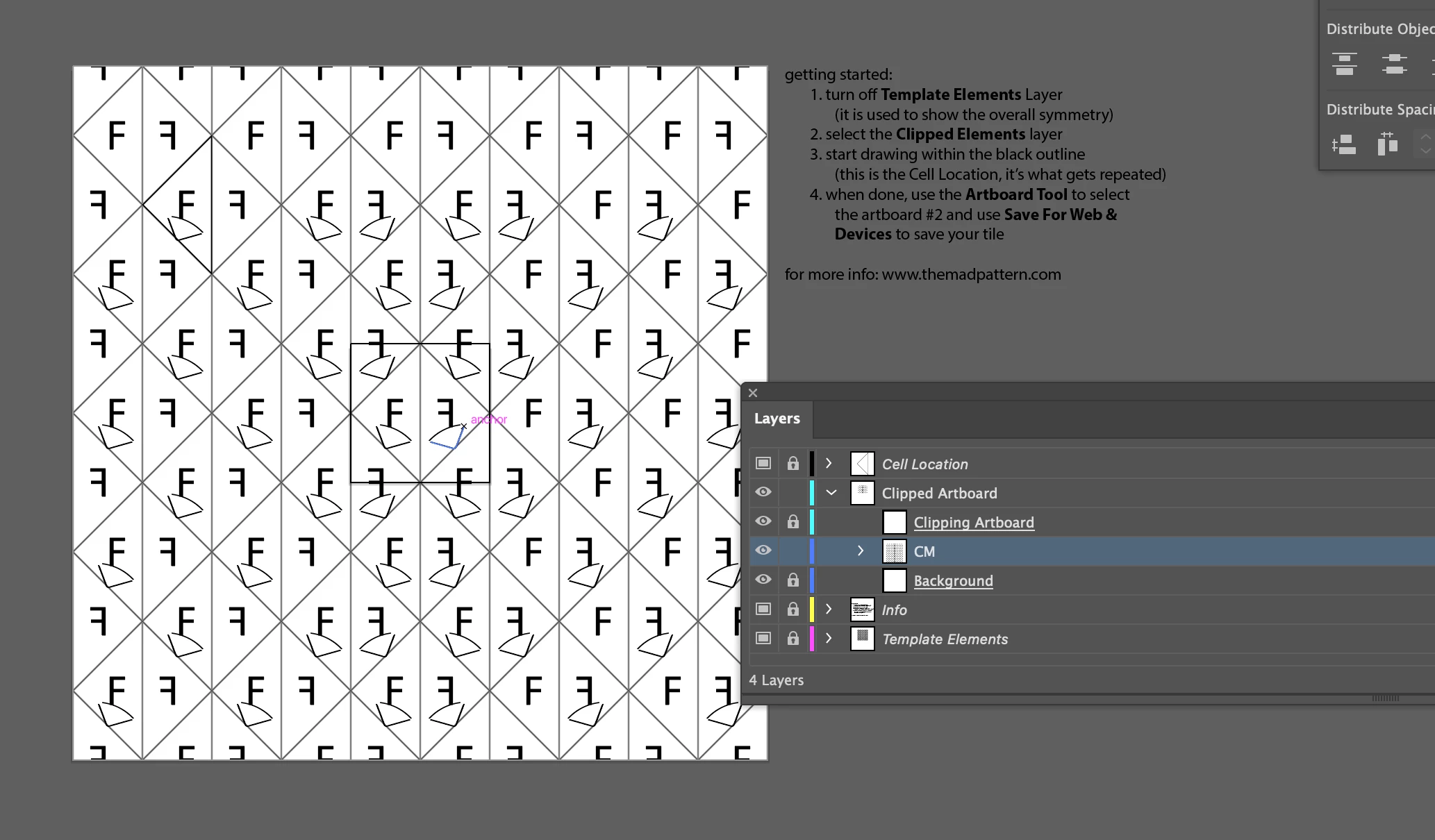Click the Background layer name

click(953, 580)
